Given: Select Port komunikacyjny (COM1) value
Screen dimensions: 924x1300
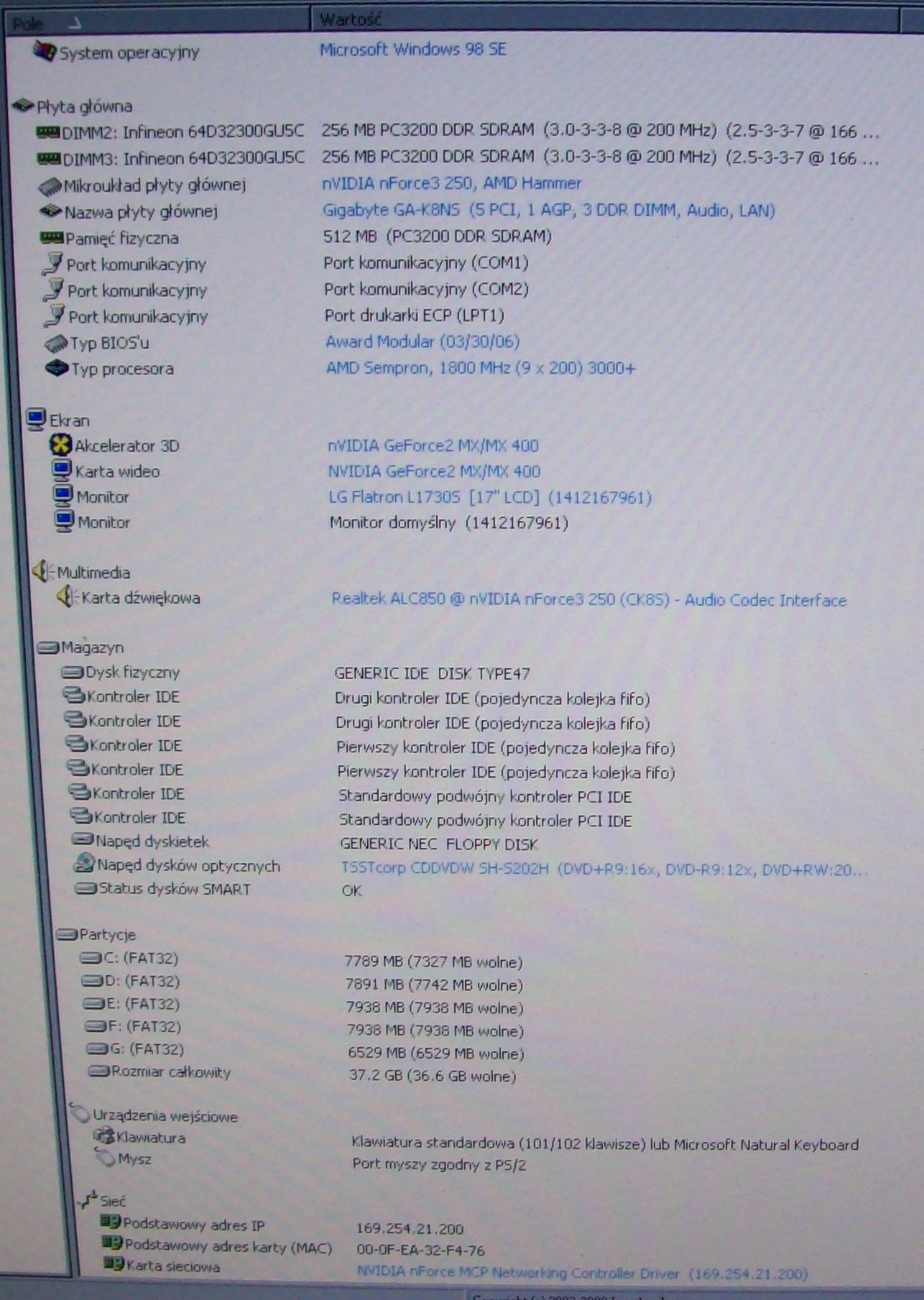Looking at the screenshot, I should (x=426, y=263).
